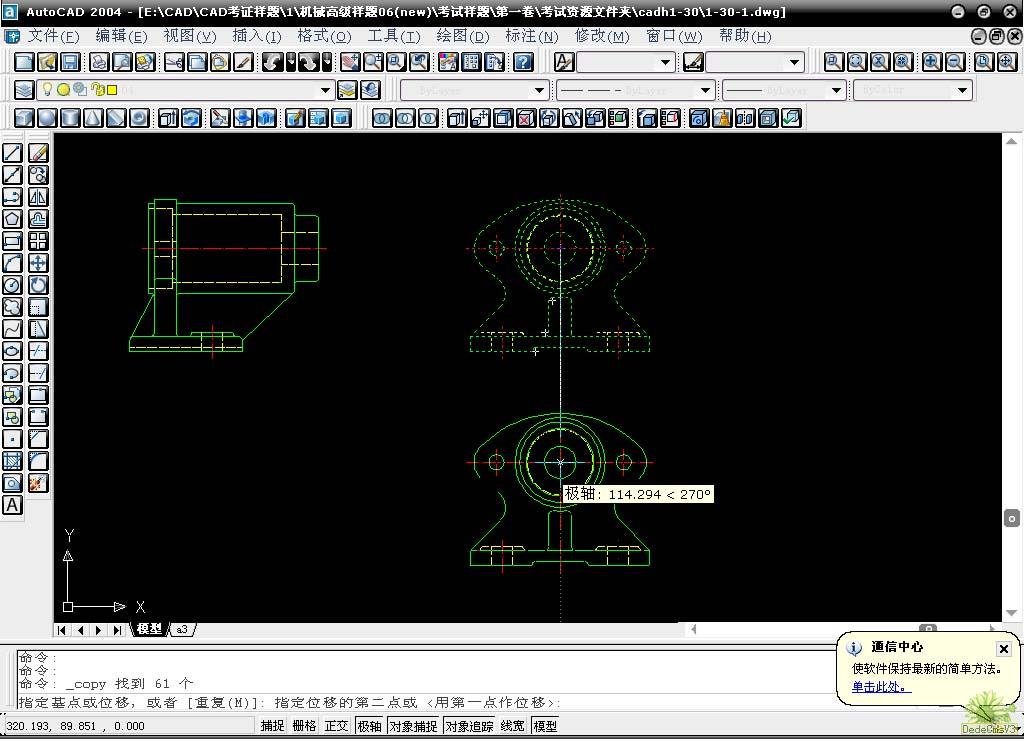Toggle the 栅格 (Grid) display
1024x741 pixels.
coord(304,726)
